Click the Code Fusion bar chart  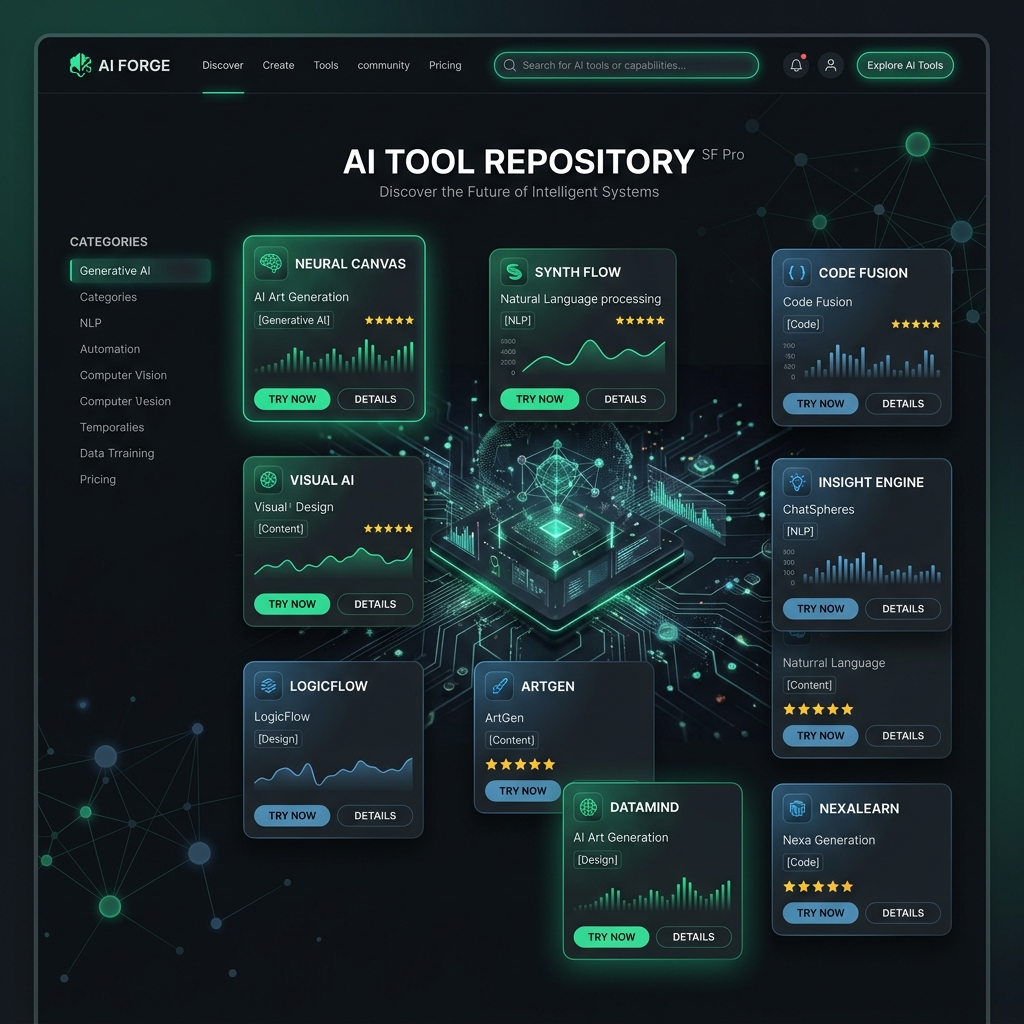coord(862,360)
